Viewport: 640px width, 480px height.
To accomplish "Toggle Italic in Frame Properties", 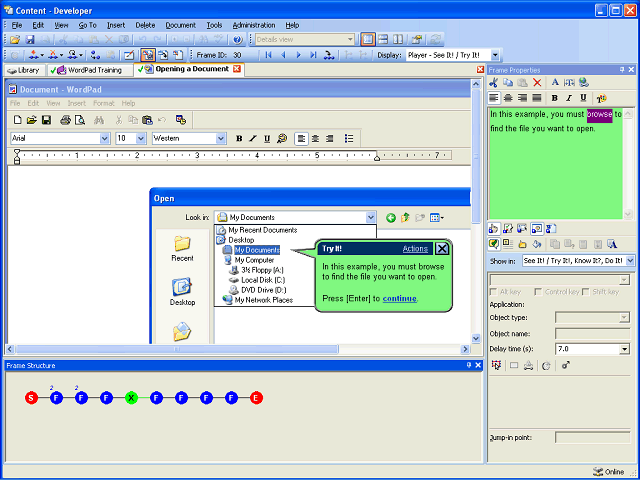I will pos(569,98).
